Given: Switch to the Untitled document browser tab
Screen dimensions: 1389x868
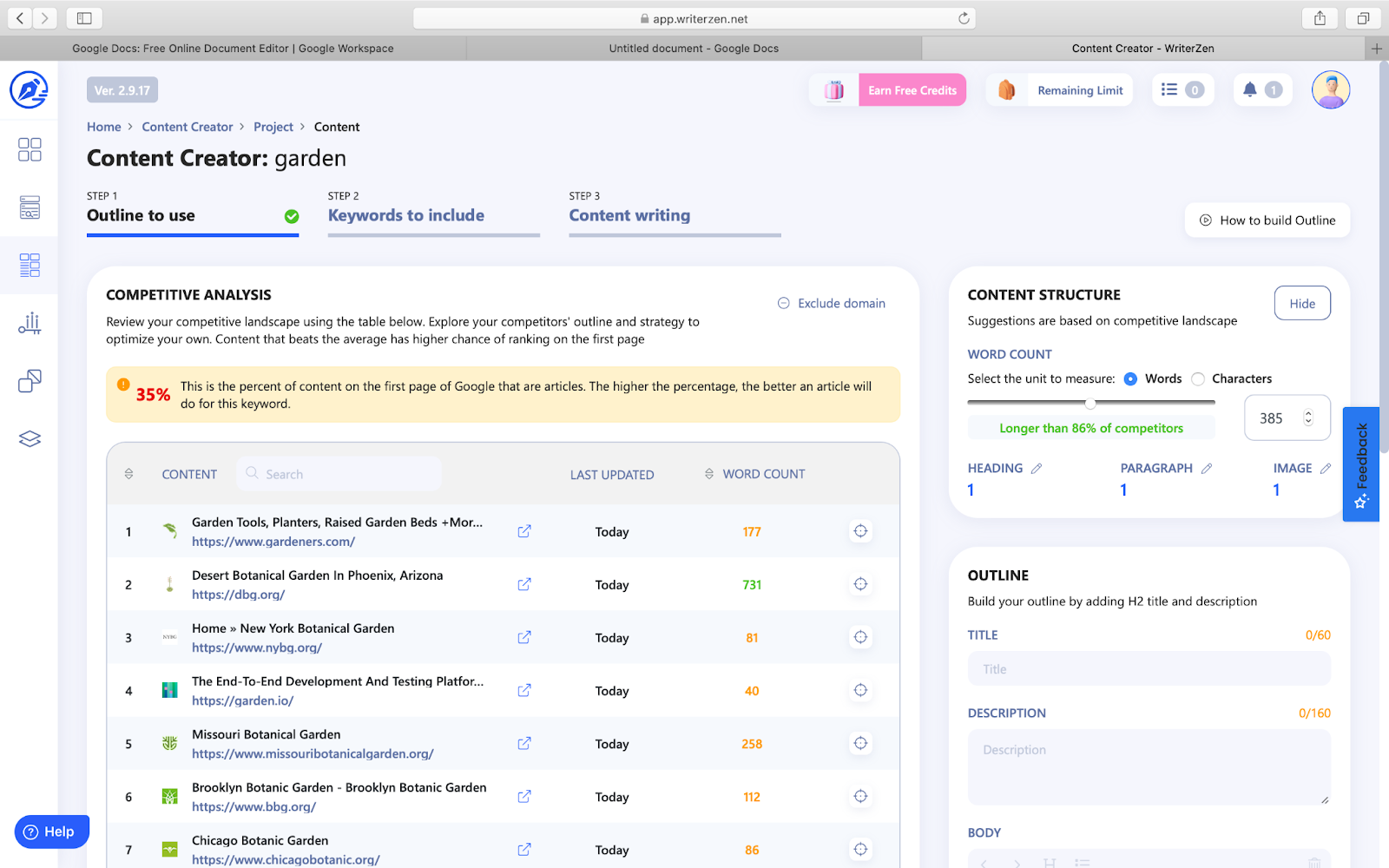Looking at the screenshot, I should (x=694, y=49).
